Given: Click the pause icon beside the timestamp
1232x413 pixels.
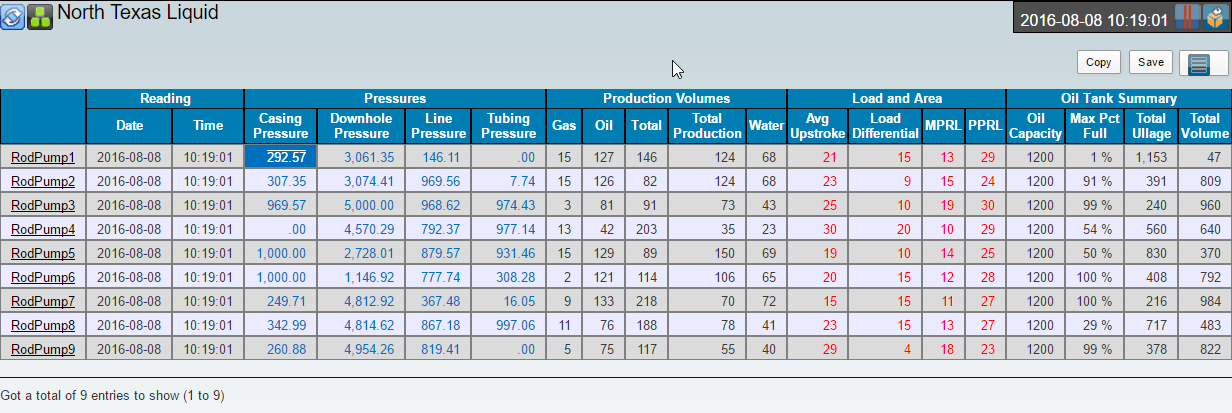Looking at the screenshot, I should tap(1185, 18).
